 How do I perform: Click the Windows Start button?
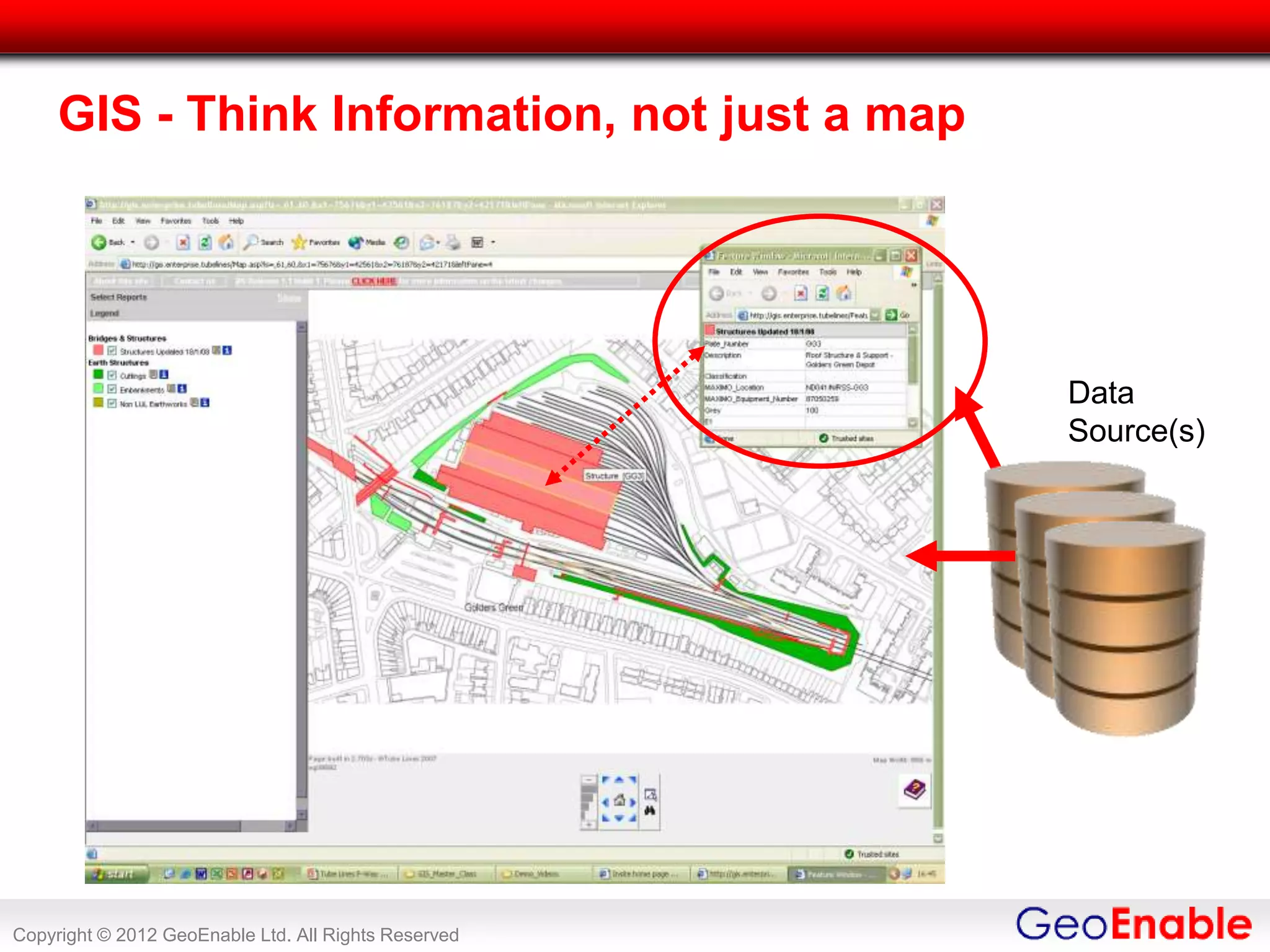[117, 874]
